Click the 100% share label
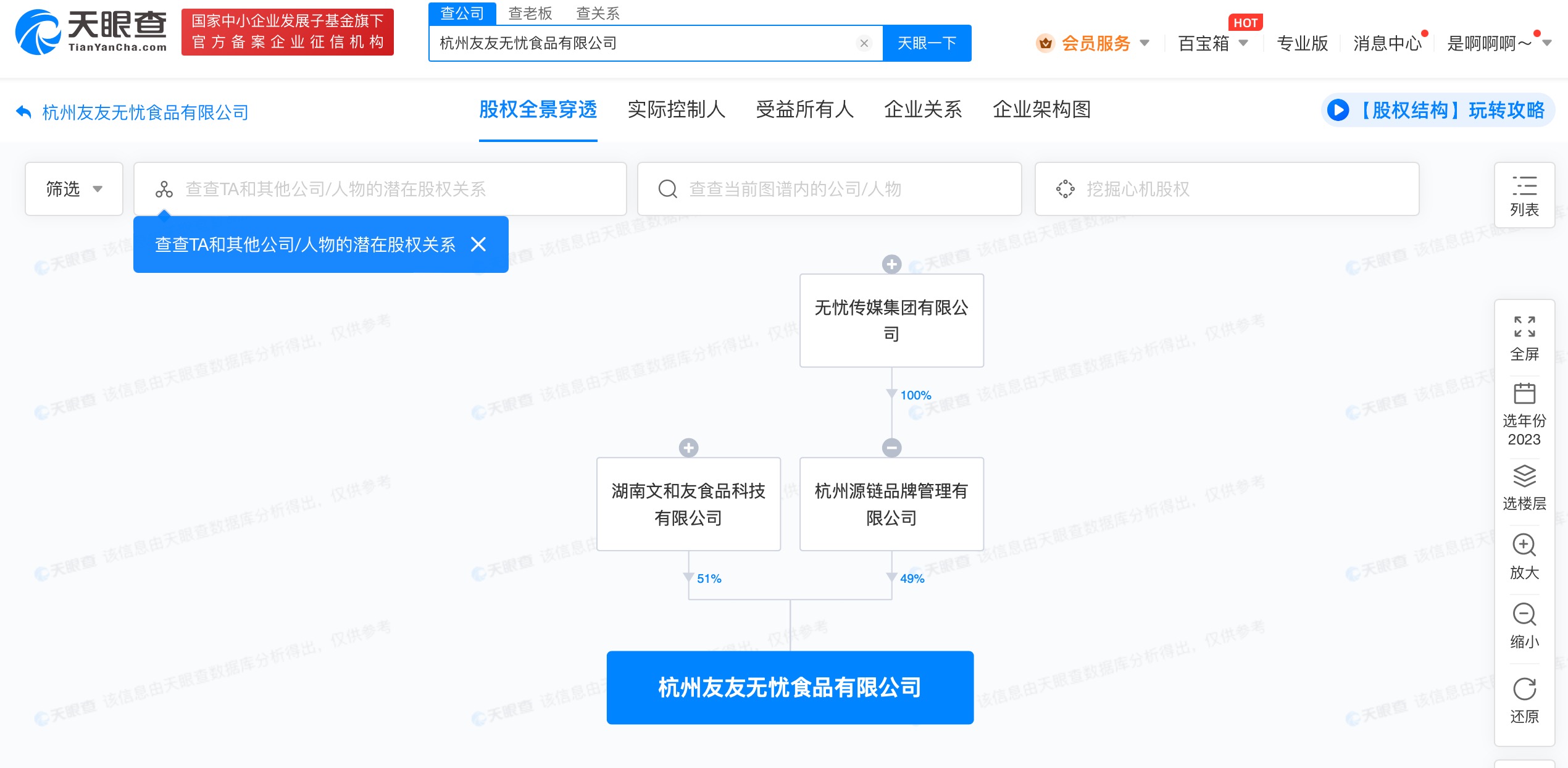This screenshot has width=1568, height=768. coord(915,395)
